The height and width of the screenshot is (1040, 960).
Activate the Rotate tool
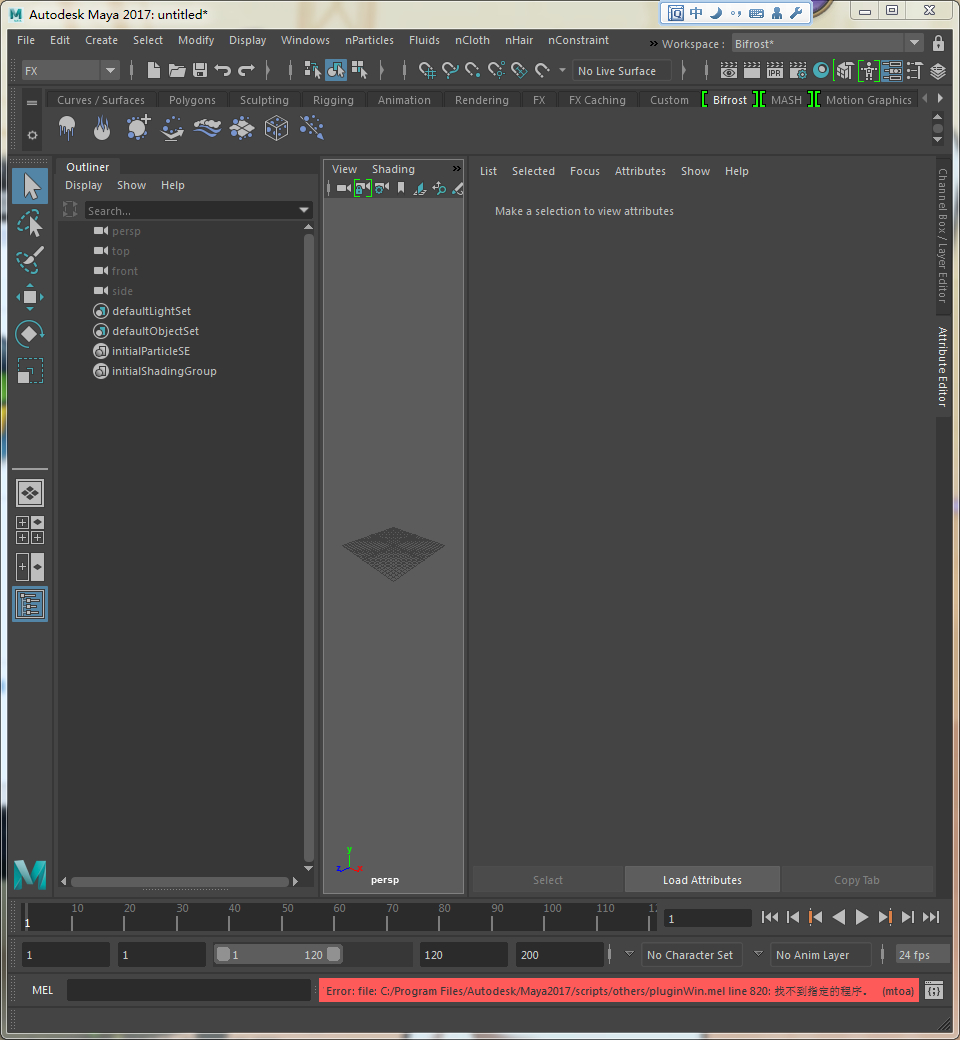click(x=30, y=334)
